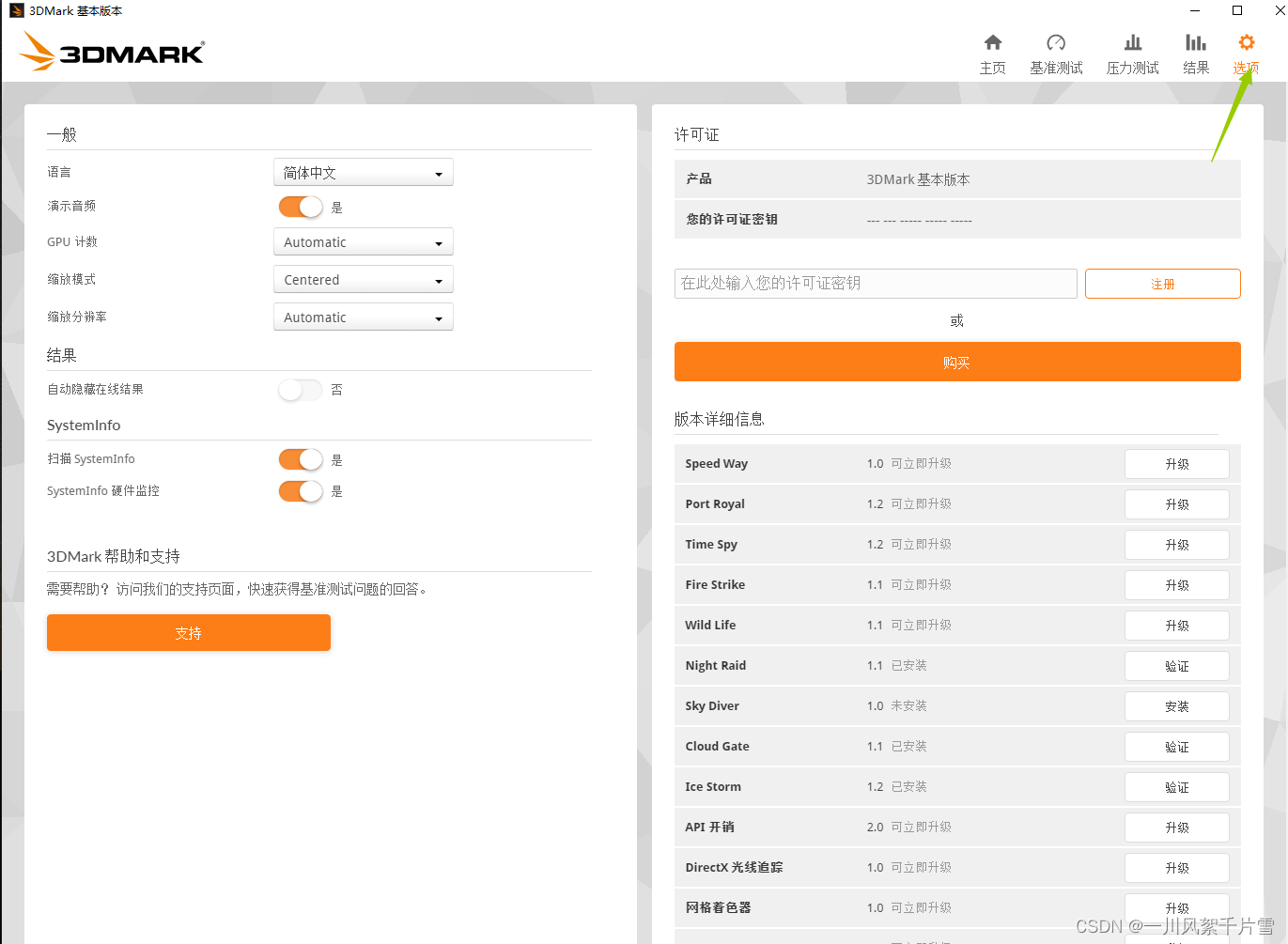Upgrade DirectX 光线追踪 test
The image size is (1288, 944).
pos(1177,868)
